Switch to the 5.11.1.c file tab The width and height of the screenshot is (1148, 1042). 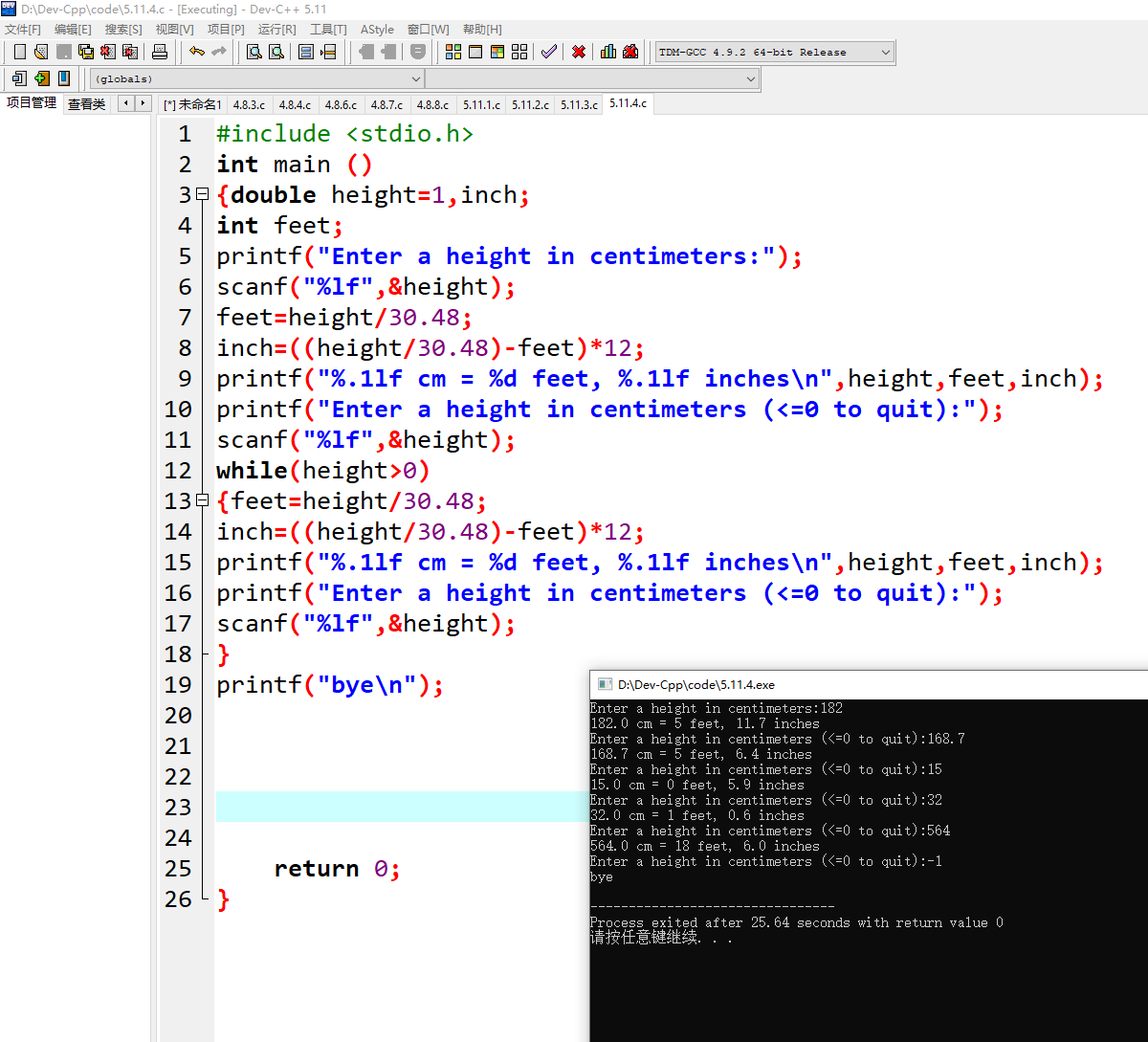pos(481,104)
